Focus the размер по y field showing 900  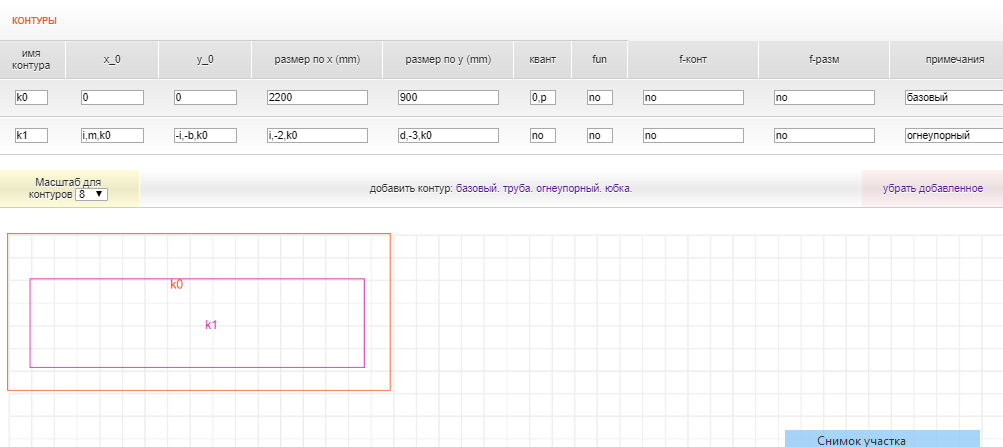[x=447, y=98]
